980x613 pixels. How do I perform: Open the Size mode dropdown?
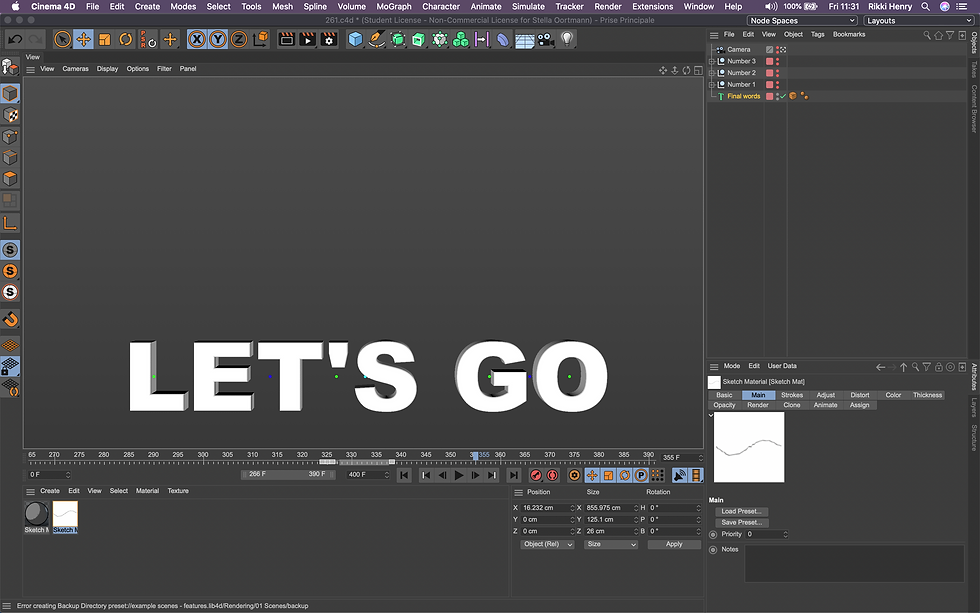pos(611,544)
